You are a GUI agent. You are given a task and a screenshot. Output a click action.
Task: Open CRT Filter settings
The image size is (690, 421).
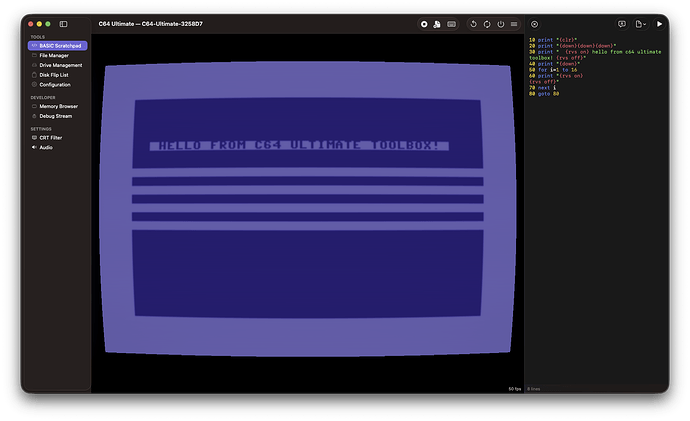pyautogui.click(x=58, y=138)
